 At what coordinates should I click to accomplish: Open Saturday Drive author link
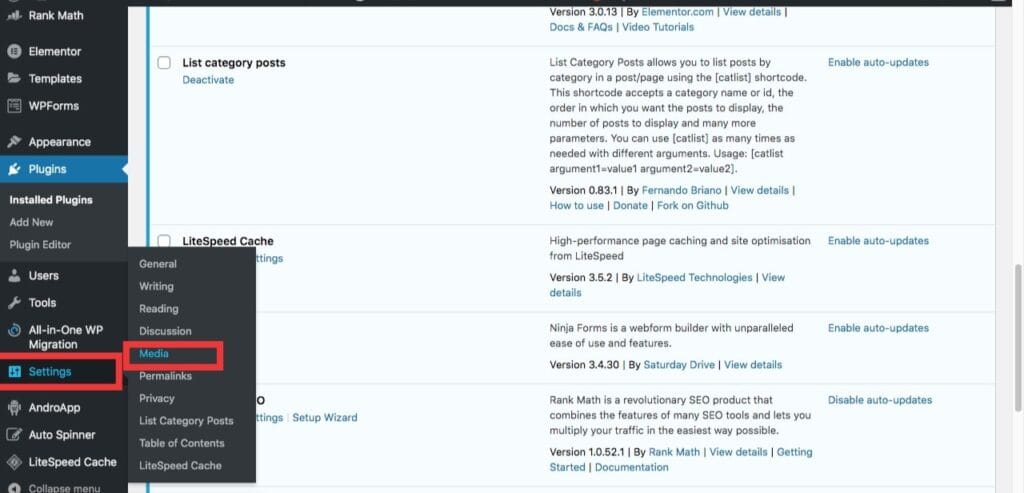[679, 365]
